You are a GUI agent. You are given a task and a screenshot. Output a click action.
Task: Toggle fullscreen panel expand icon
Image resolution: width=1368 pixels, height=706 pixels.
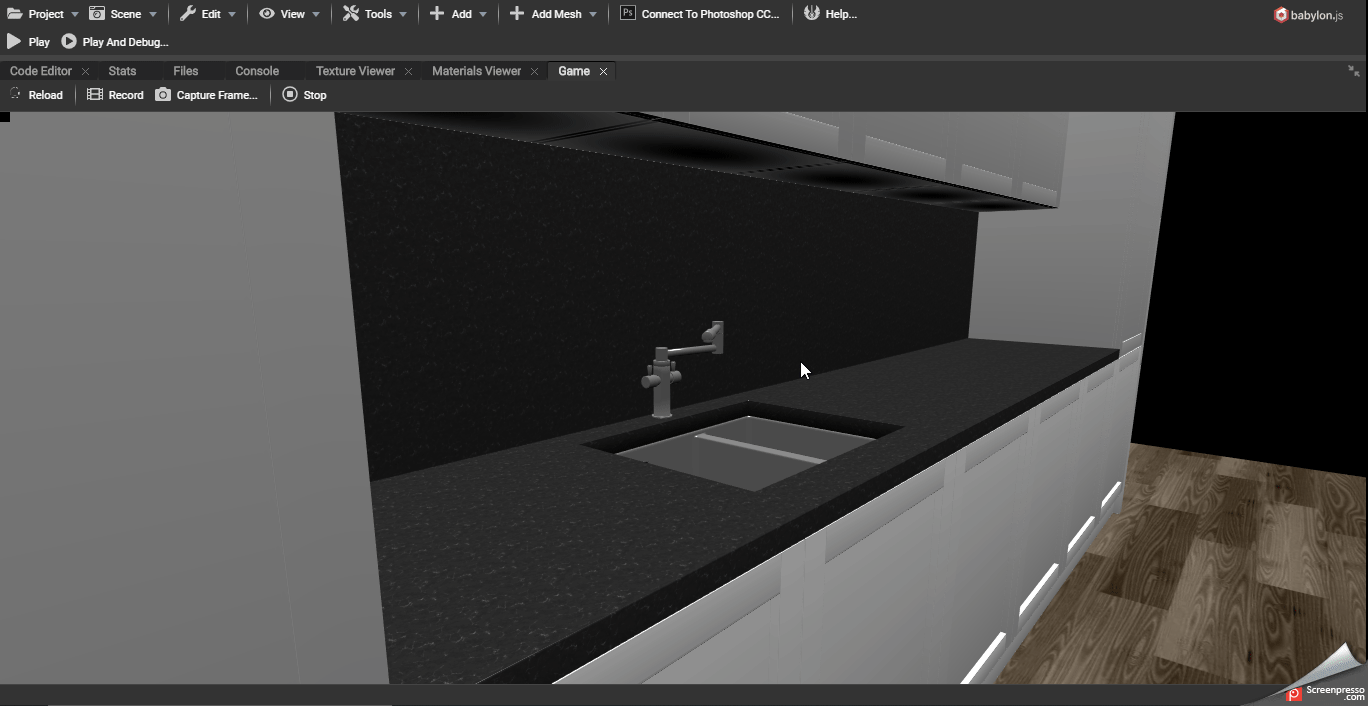(x=1353, y=71)
